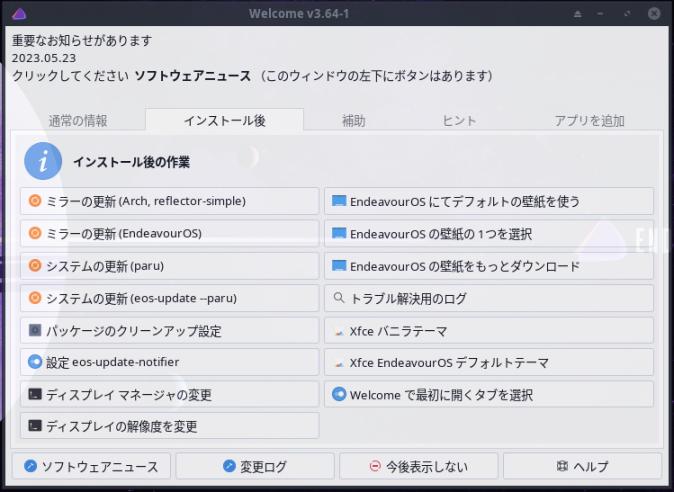Click the インストール後の作業 heading

132,162
